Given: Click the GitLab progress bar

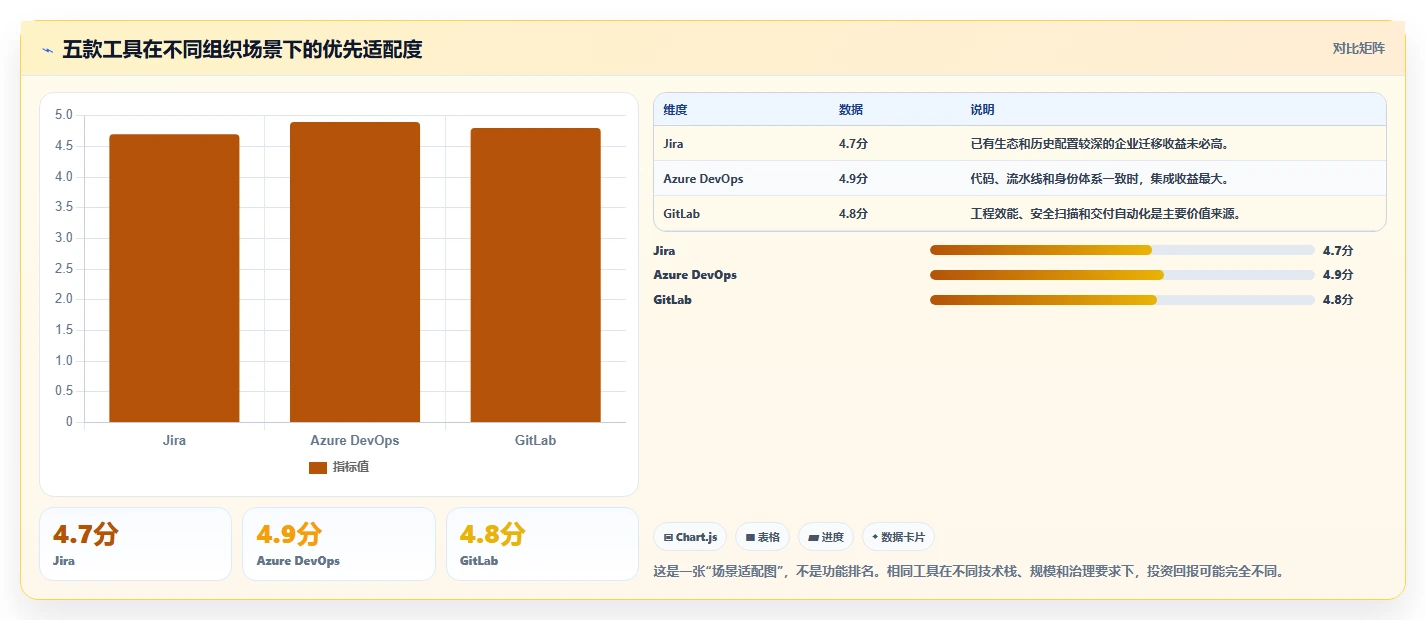Looking at the screenshot, I should tap(1122, 300).
